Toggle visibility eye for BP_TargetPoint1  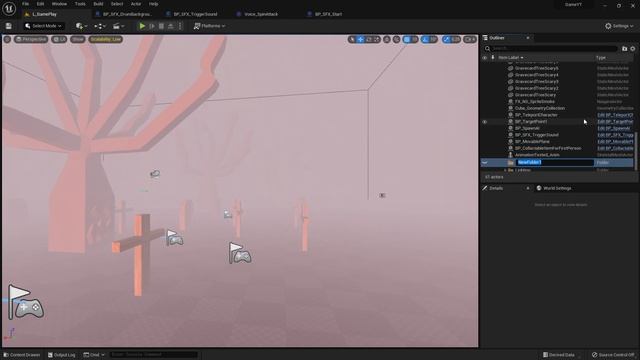pos(484,122)
